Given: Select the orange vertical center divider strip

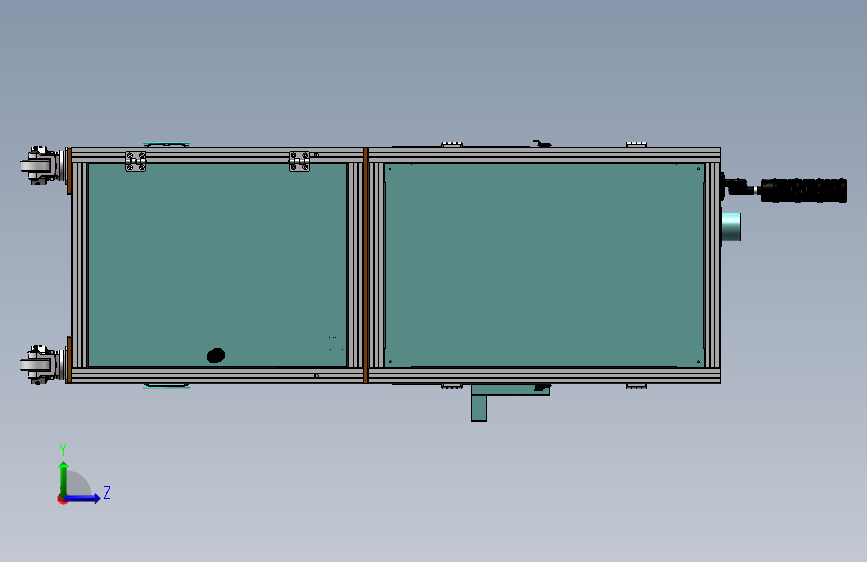Looking at the screenshot, I should (x=365, y=265).
